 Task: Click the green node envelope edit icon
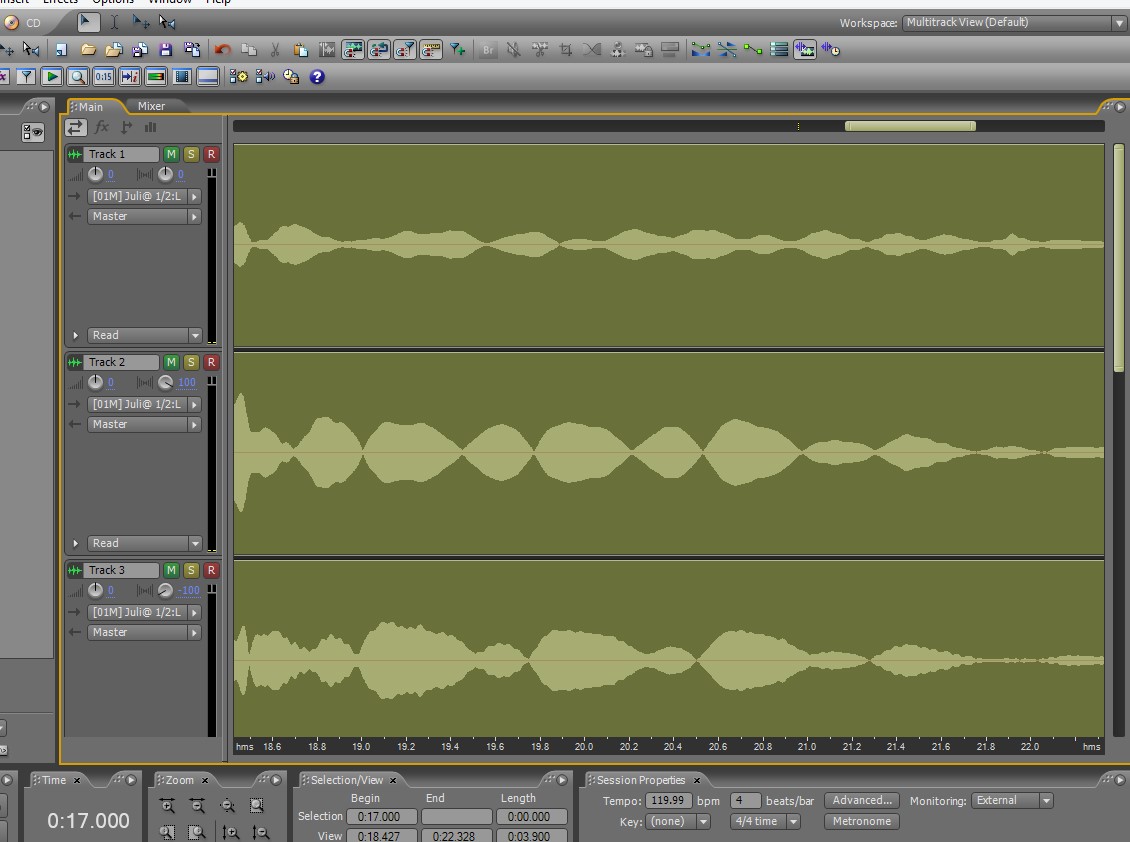click(753, 50)
